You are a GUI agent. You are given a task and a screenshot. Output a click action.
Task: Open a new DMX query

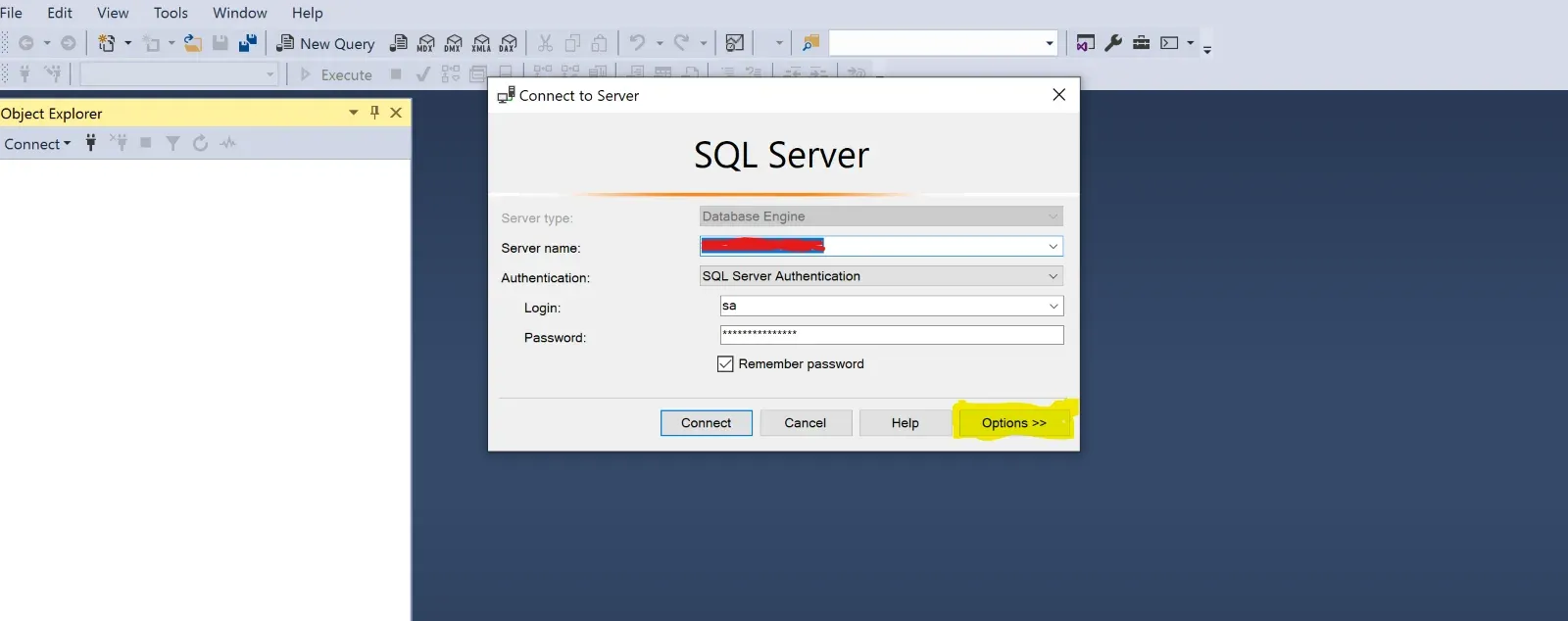[x=454, y=43]
